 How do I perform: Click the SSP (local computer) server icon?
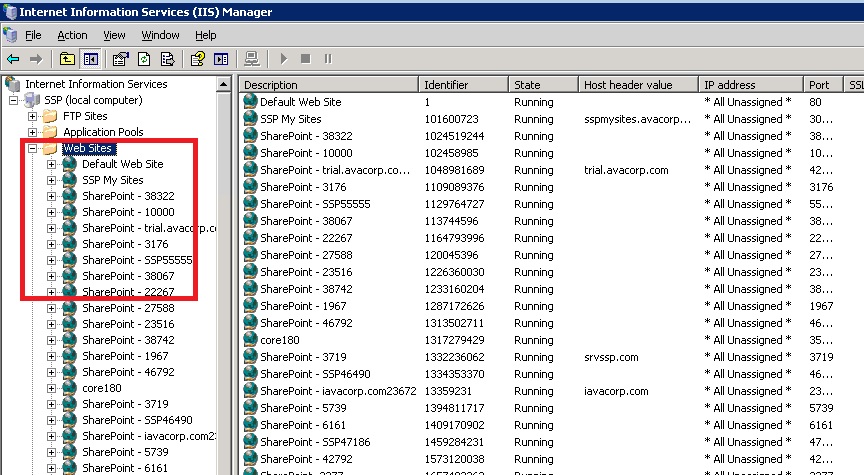point(34,100)
